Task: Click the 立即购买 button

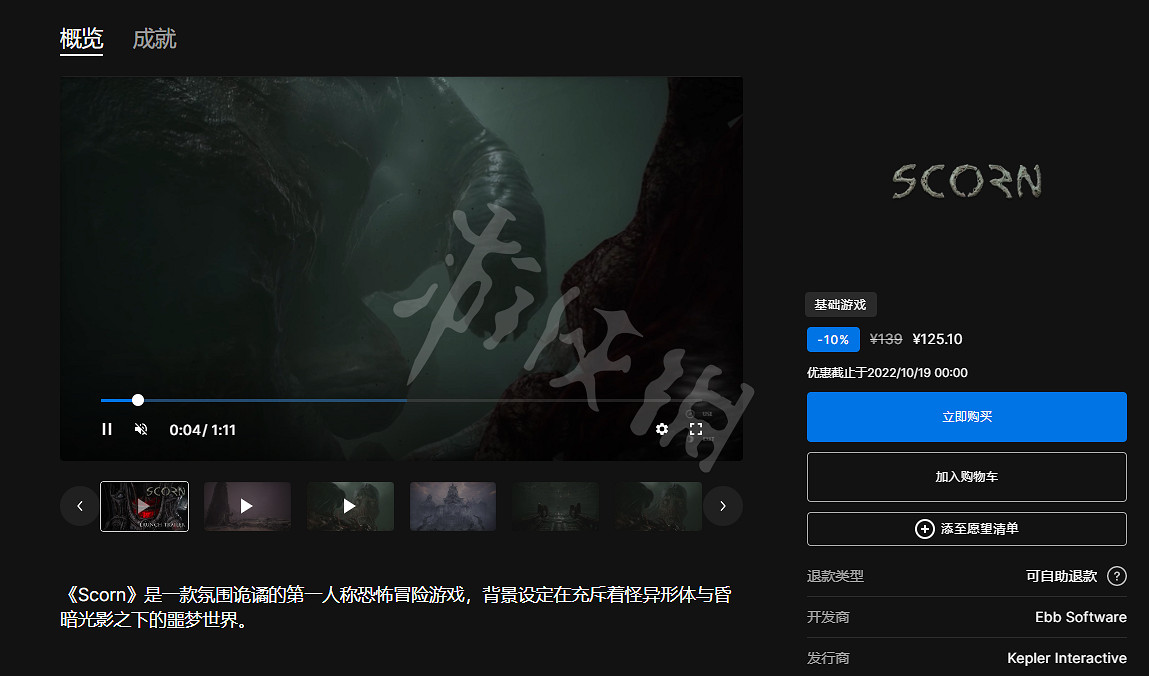Action: pos(966,417)
